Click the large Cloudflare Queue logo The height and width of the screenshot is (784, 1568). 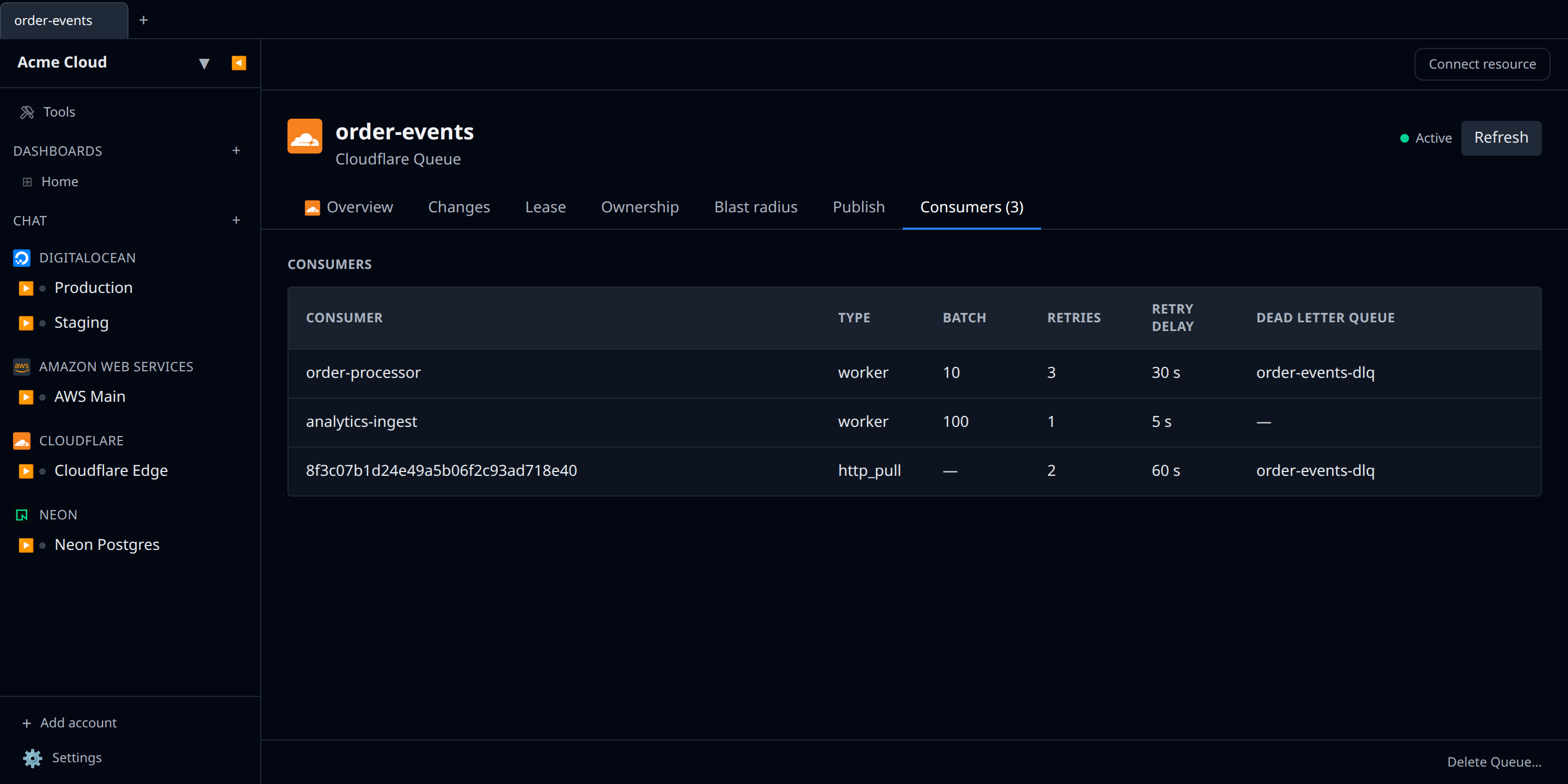(x=304, y=136)
